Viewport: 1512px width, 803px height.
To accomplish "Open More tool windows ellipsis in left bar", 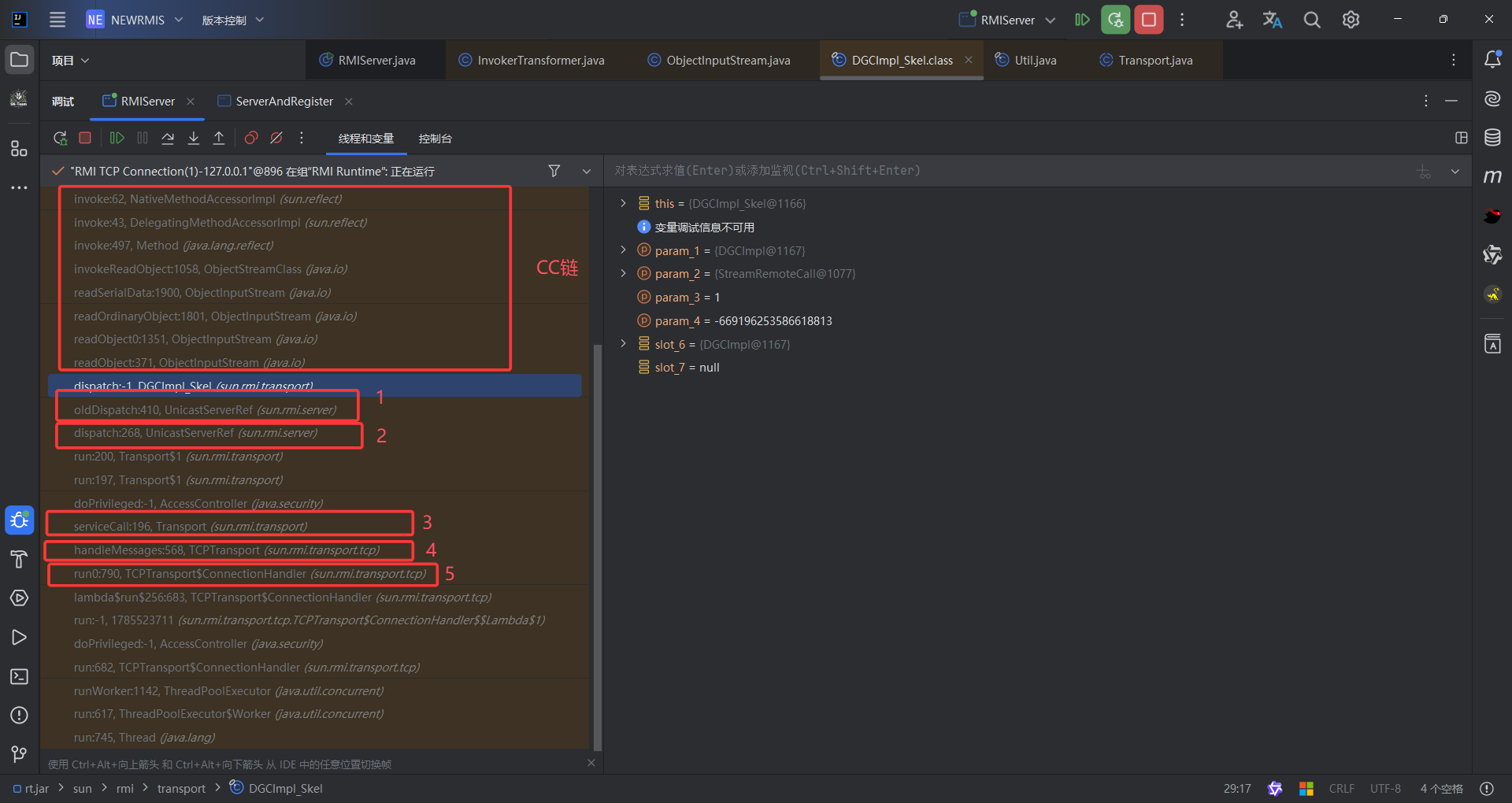I will (20, 187).
